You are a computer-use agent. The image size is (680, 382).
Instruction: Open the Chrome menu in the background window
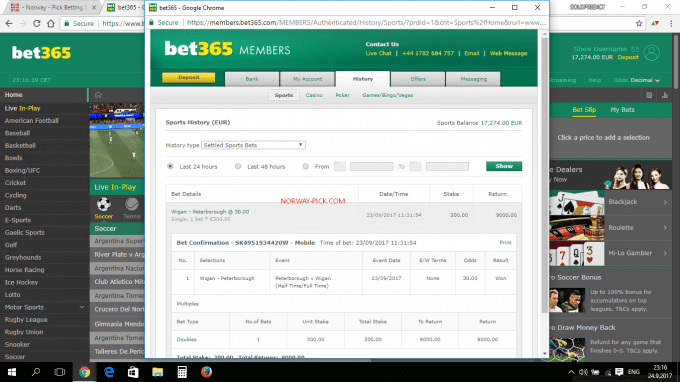coord(671,23)
